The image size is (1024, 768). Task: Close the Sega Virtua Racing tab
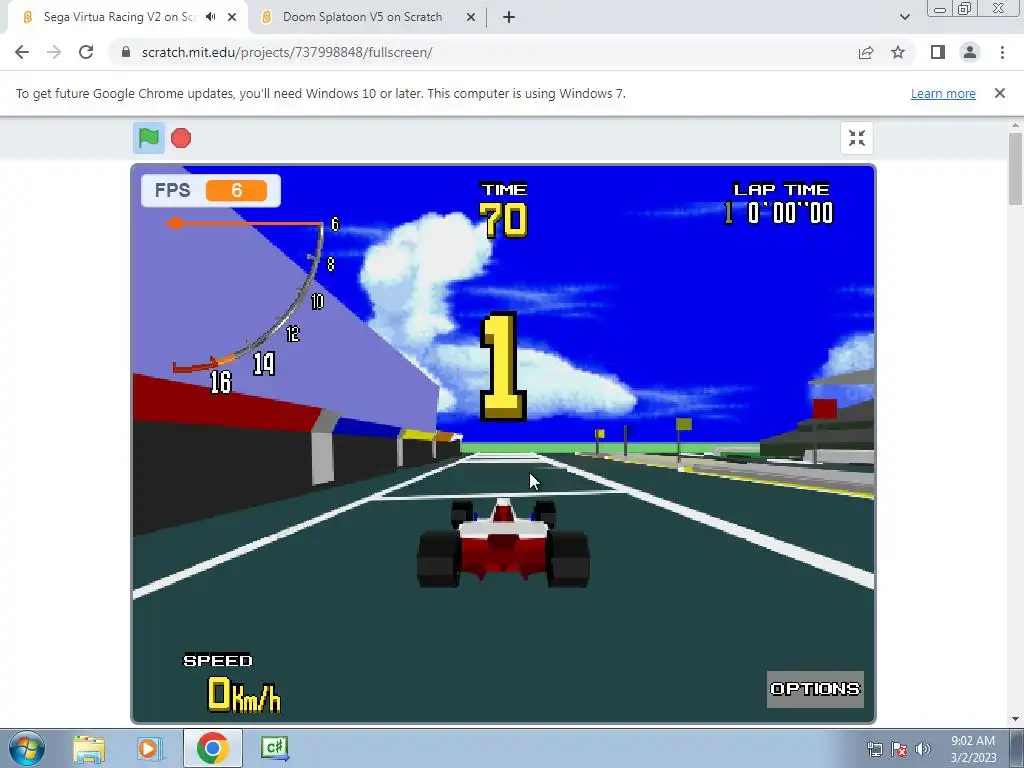point(232,17)
